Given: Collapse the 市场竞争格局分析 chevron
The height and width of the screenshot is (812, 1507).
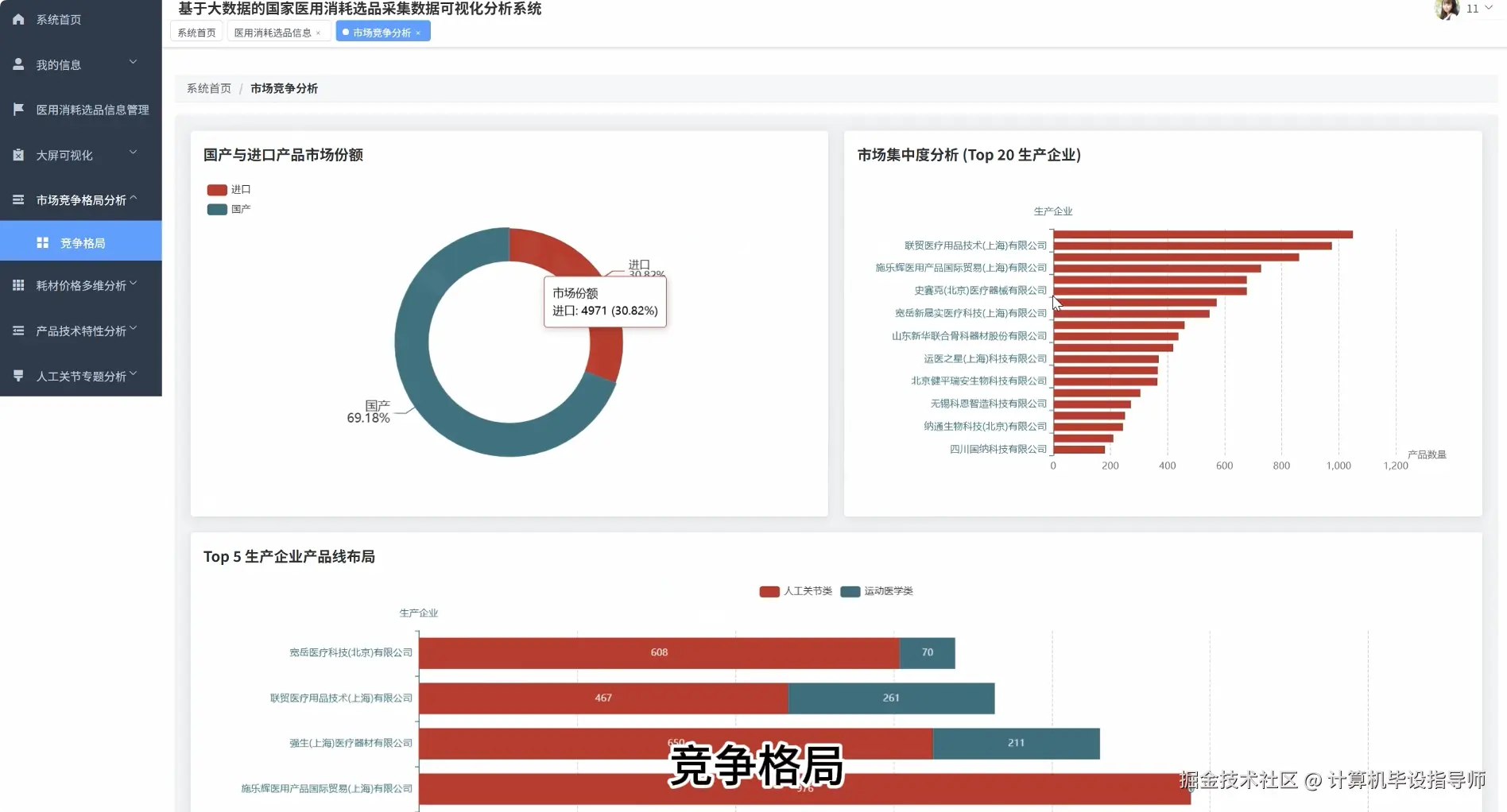Looking at the screenshot, I should [133, 198].
